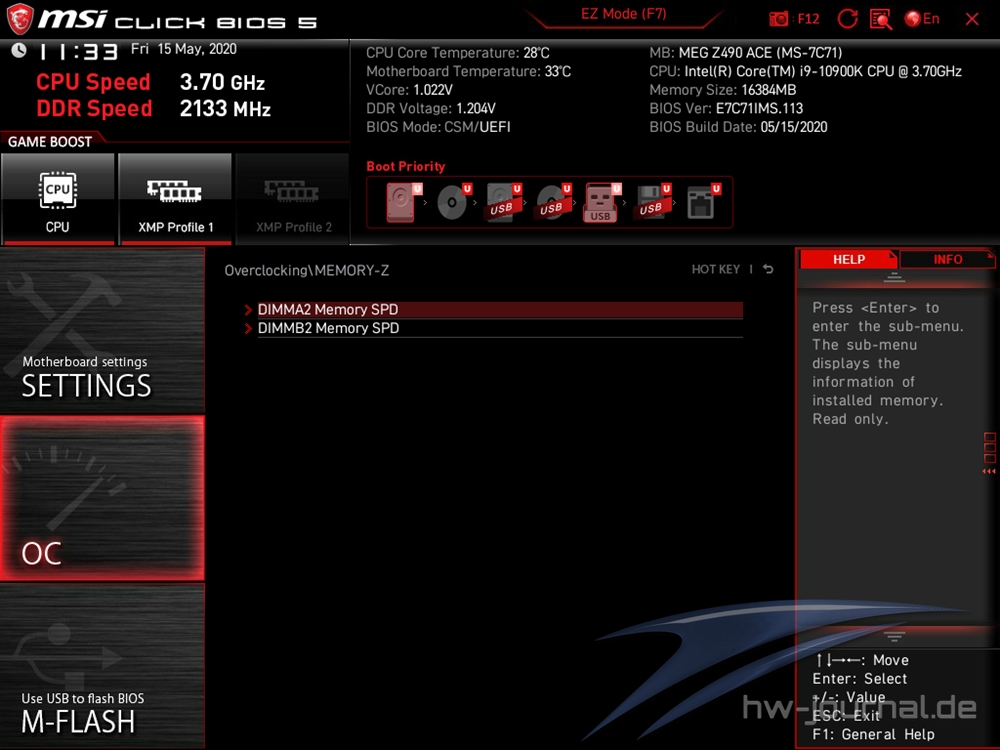Switch to EZ Mode (F7)
The height and width of the screenshot is (750, 1000).
(623, 14)
